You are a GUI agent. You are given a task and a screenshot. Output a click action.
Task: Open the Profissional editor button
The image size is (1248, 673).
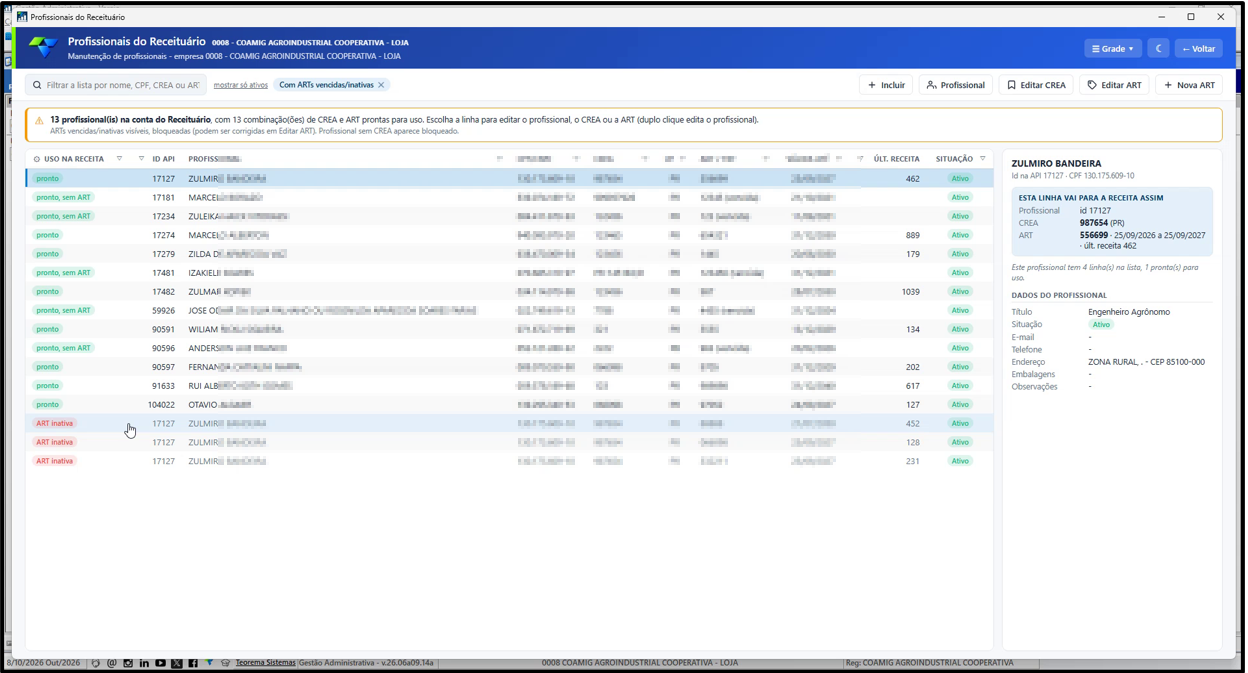[x=956, y=85]
